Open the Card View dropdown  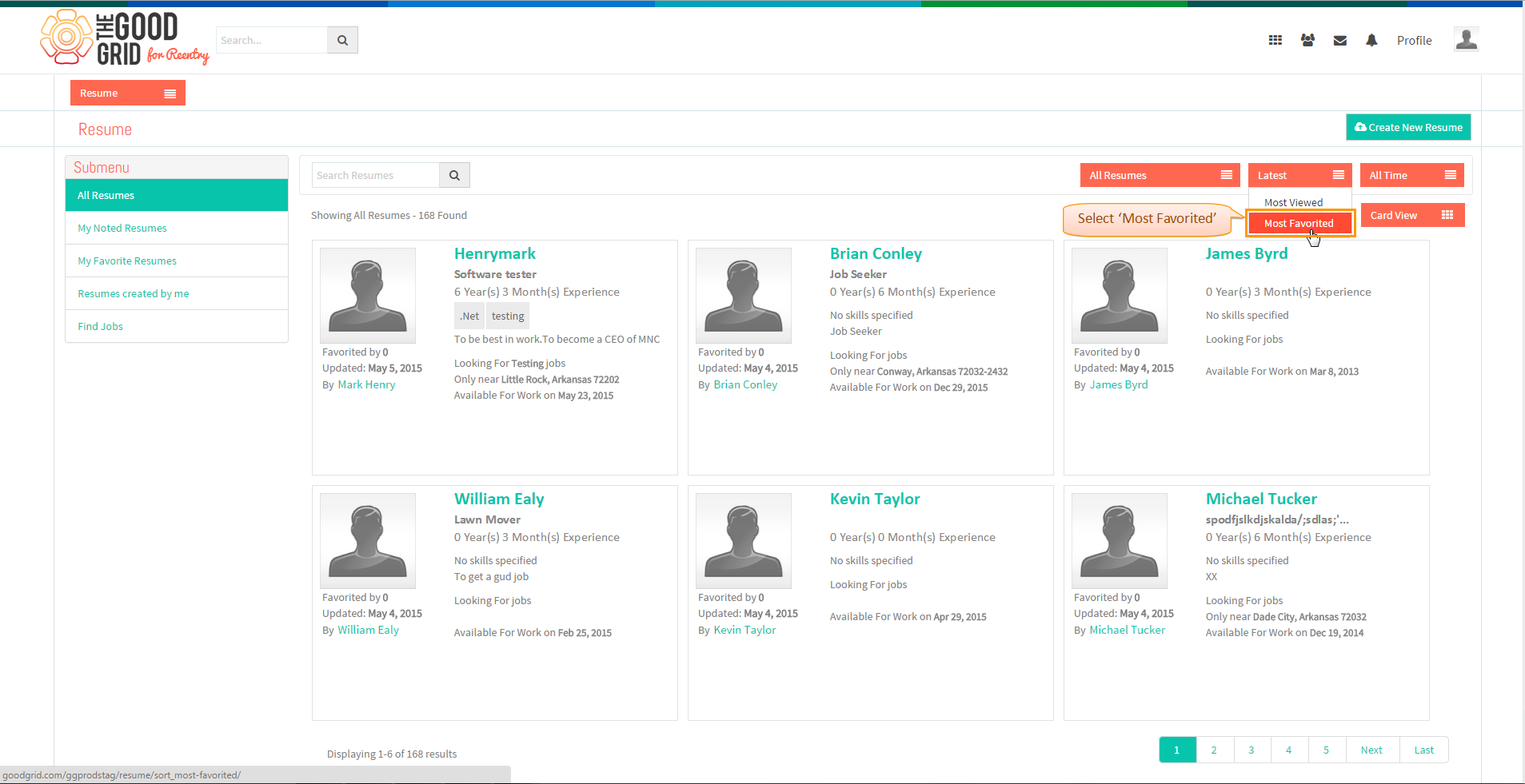coord(1412,215)
